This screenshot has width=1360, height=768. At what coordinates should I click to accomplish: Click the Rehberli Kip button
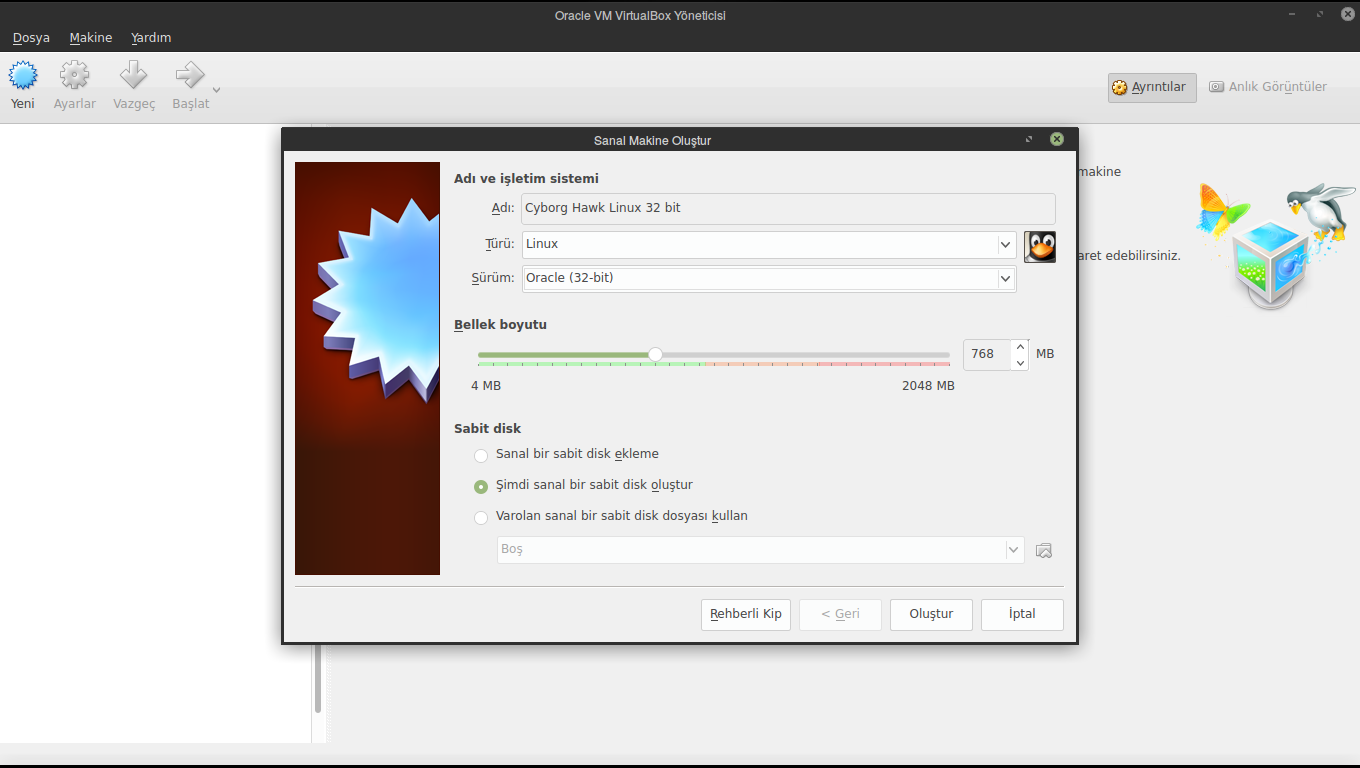[x=746, y=614]
